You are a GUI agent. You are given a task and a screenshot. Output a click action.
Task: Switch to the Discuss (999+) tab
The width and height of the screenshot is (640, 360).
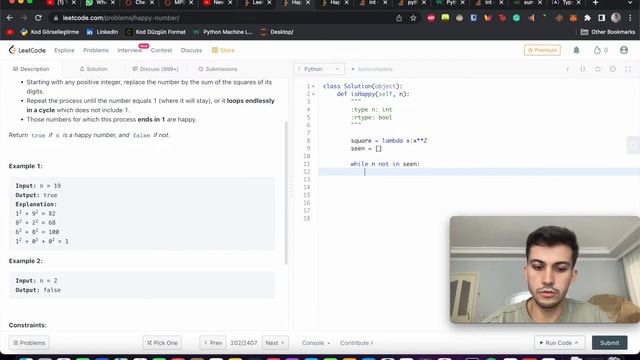[x=156, y=69]
